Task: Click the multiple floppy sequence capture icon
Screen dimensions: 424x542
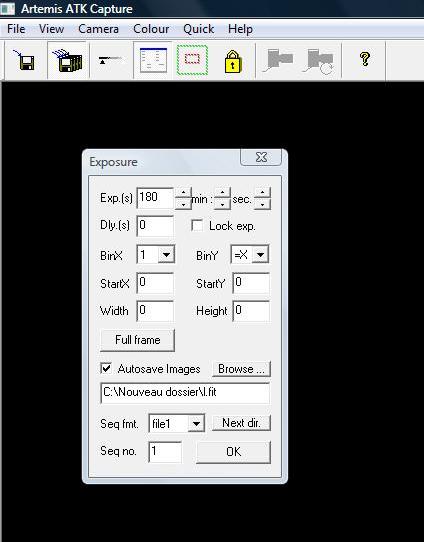Action: [68, 60]
